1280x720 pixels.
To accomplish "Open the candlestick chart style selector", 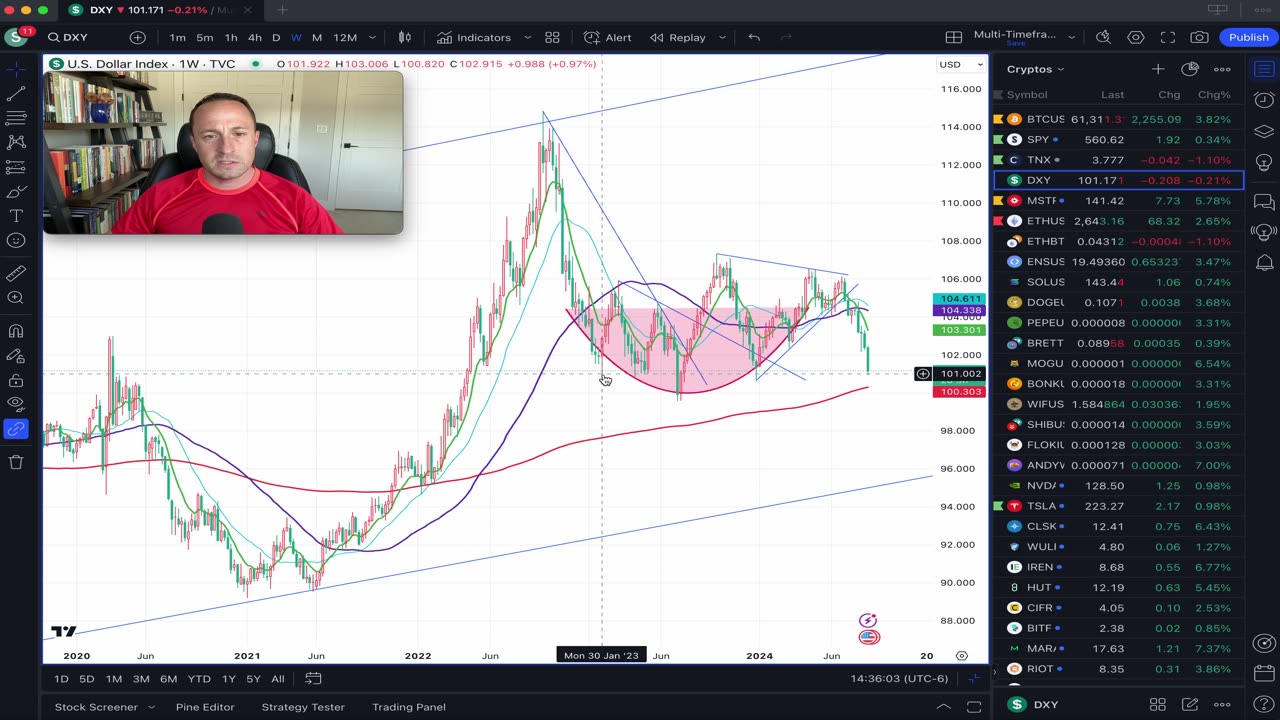I will point(405,37).
